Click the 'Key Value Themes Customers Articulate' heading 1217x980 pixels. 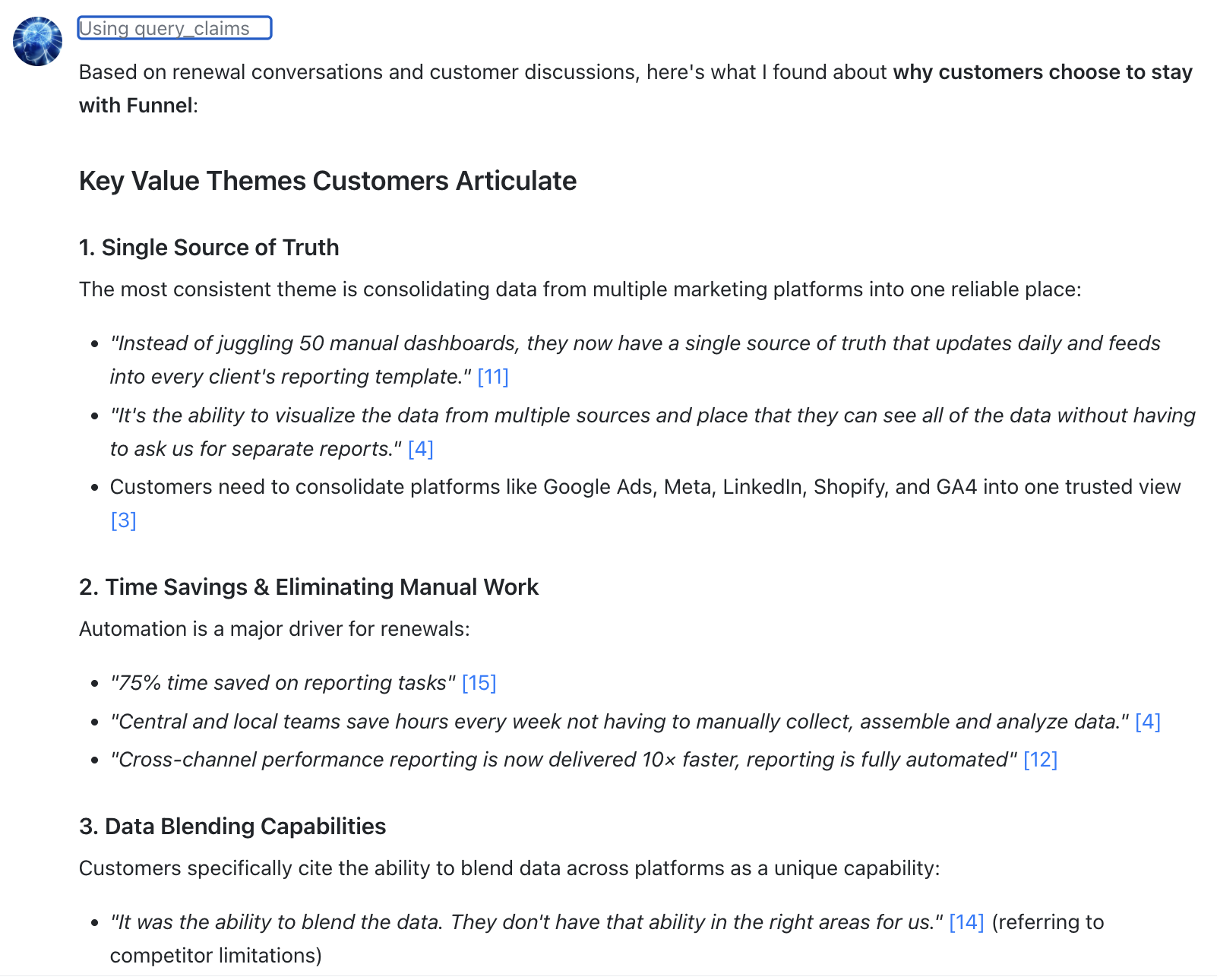point(327,181)
